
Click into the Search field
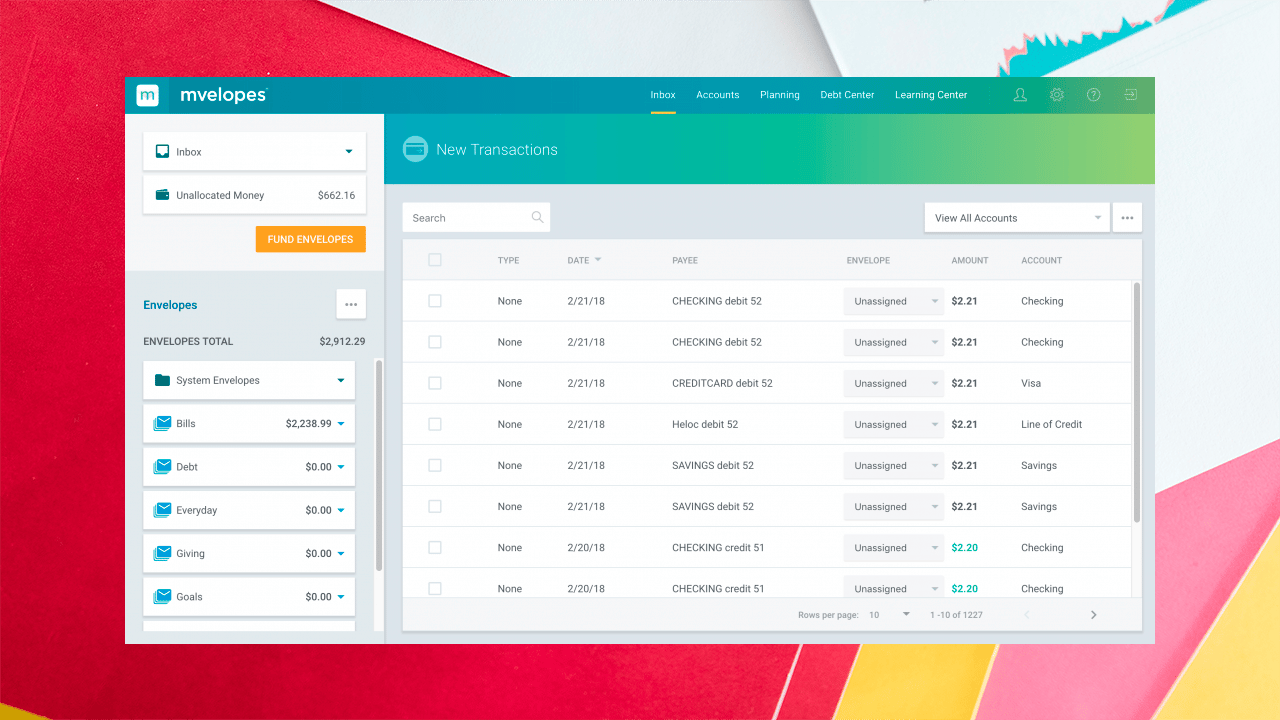point(476,218)
